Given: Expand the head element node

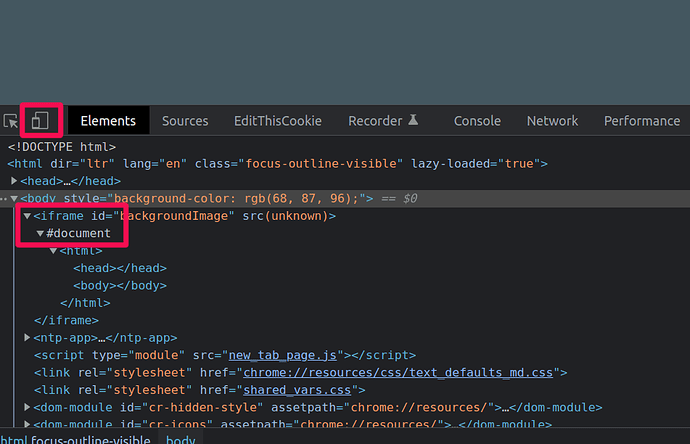Looking at the screenshot, I should click(x=15, y=181).
